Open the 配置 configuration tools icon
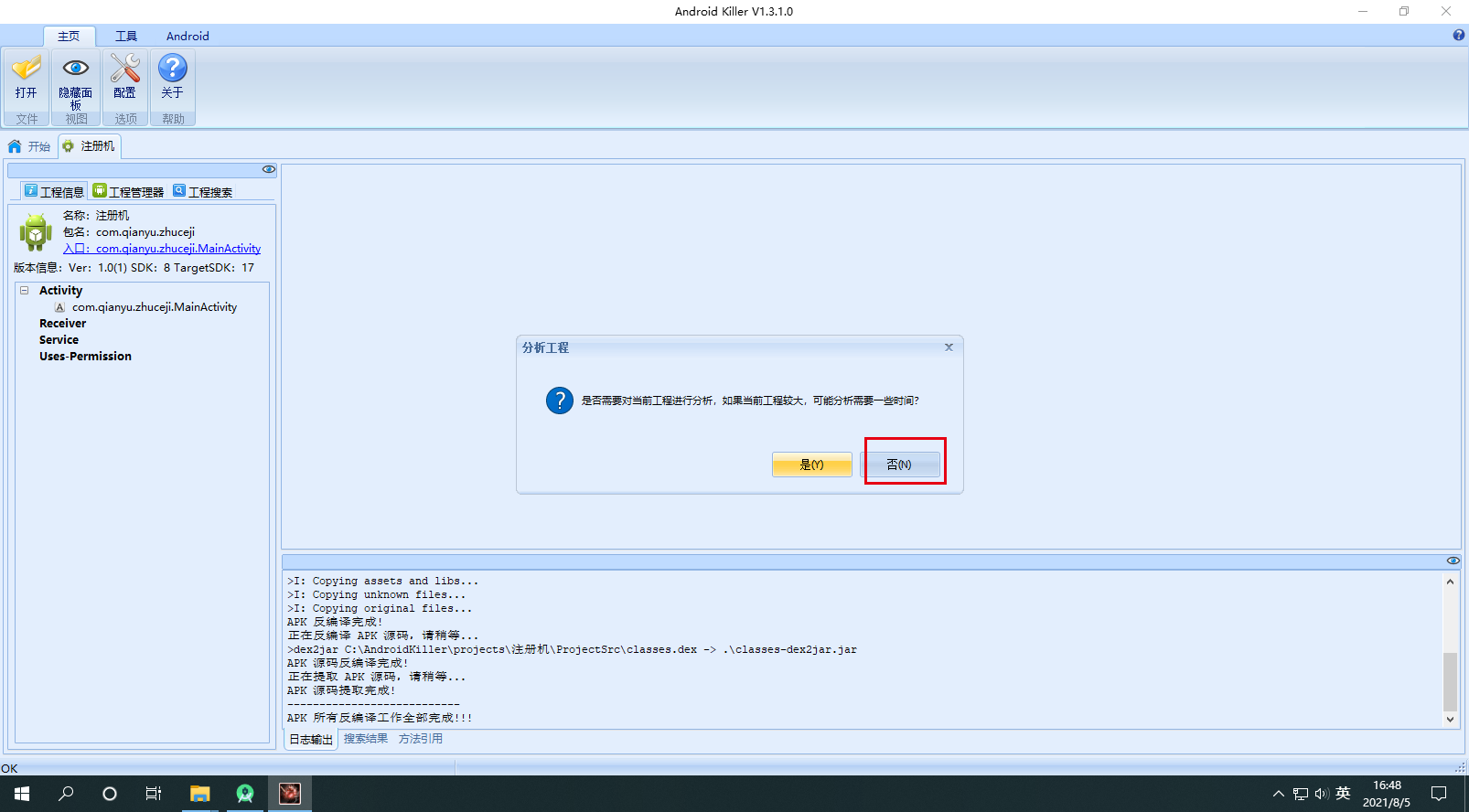The width and height of the screenshot is (1469, 812). coord(125,68)
